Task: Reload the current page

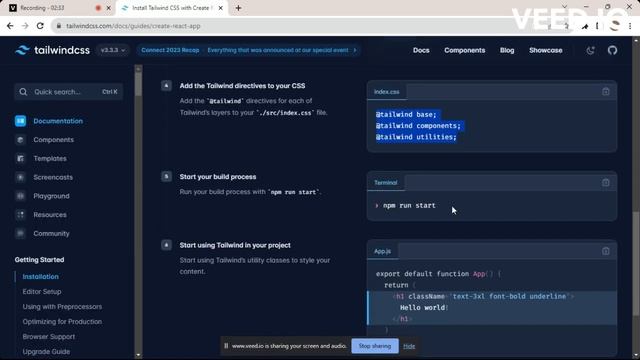Action: point(40,26)
